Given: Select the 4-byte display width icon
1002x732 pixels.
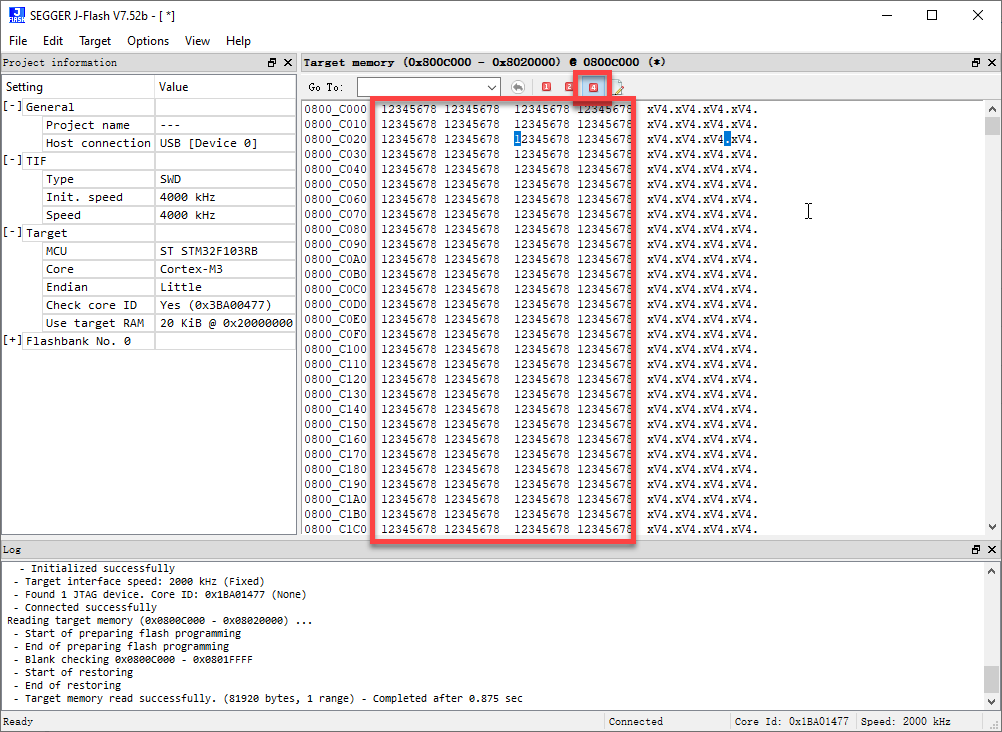Looking at the screenshot, I should pos(593,87).
